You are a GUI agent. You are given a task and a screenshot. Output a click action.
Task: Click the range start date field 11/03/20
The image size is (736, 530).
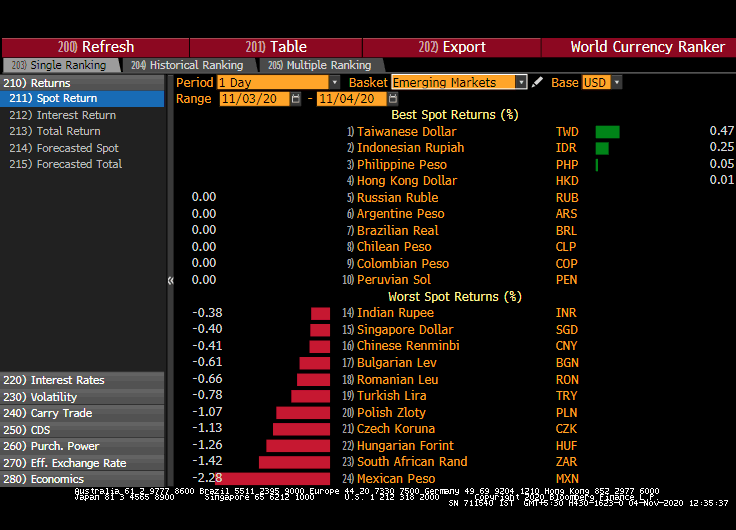(254, 99)
